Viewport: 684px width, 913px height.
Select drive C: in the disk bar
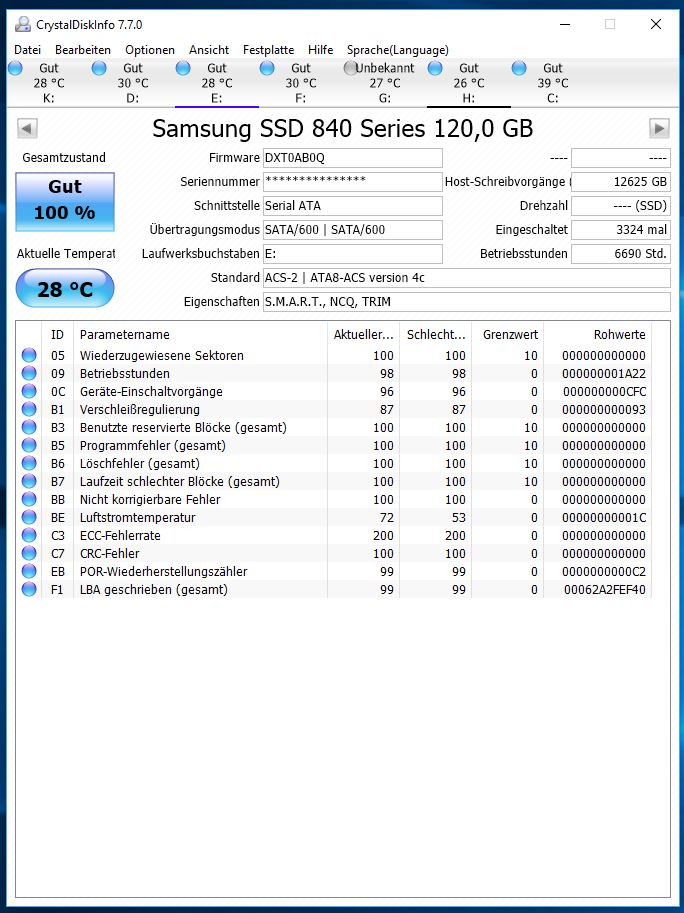pos(552,83)
